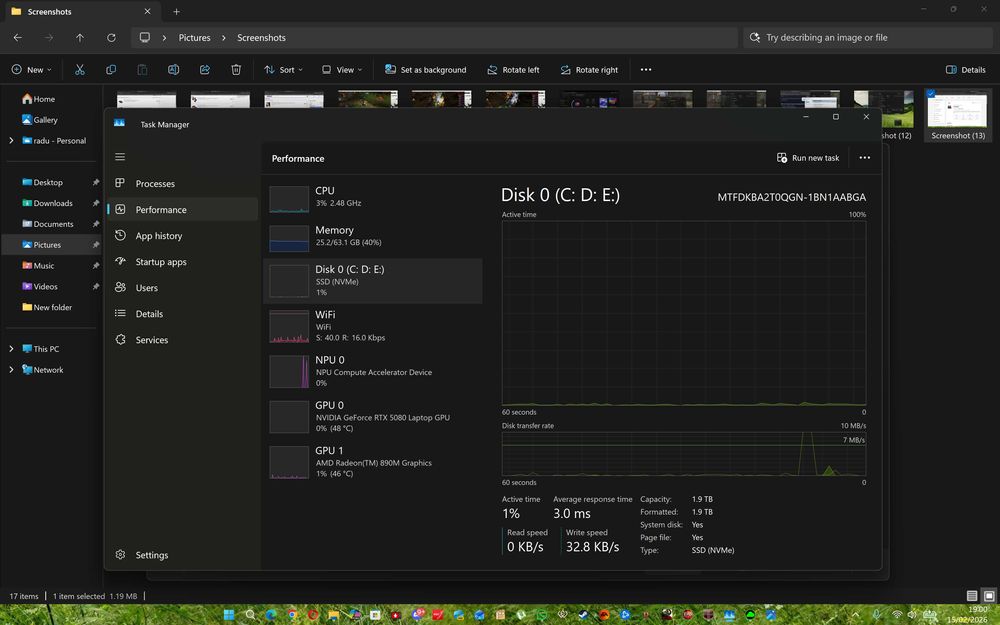
Task: Switch to the Users page
Action: tap(147, 288)
